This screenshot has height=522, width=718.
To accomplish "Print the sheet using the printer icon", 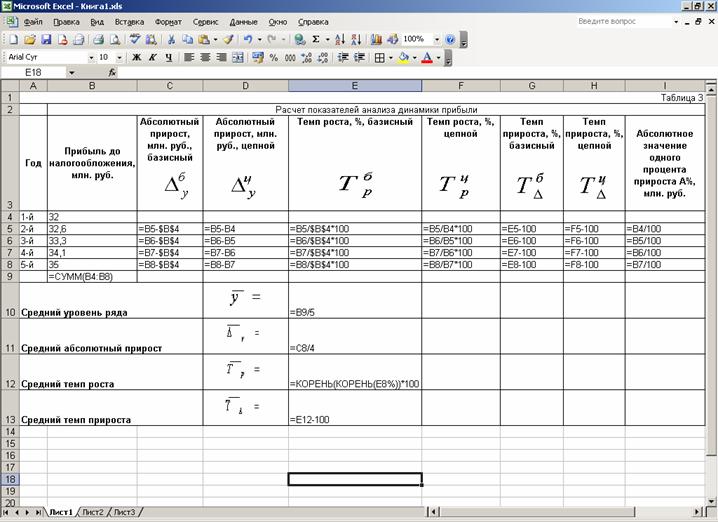I will (98, 39).
